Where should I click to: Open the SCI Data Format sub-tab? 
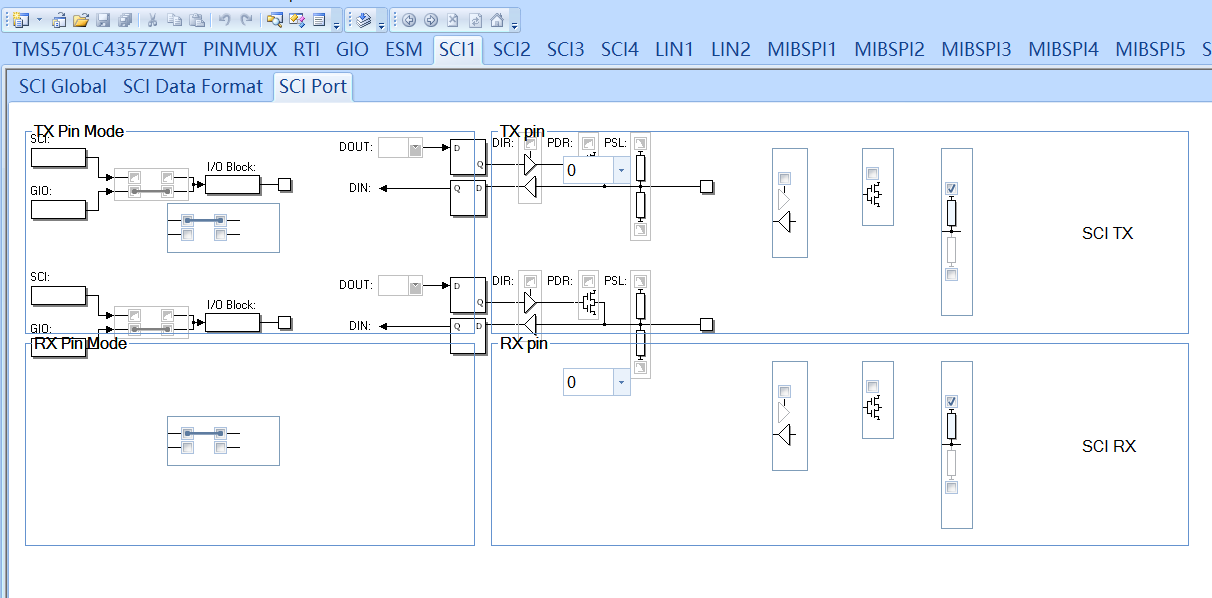pyautogui.click(x=193, y=87)
